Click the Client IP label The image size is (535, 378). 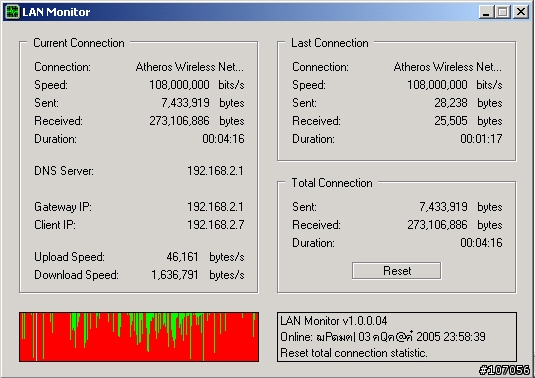[x=55, y=225]
